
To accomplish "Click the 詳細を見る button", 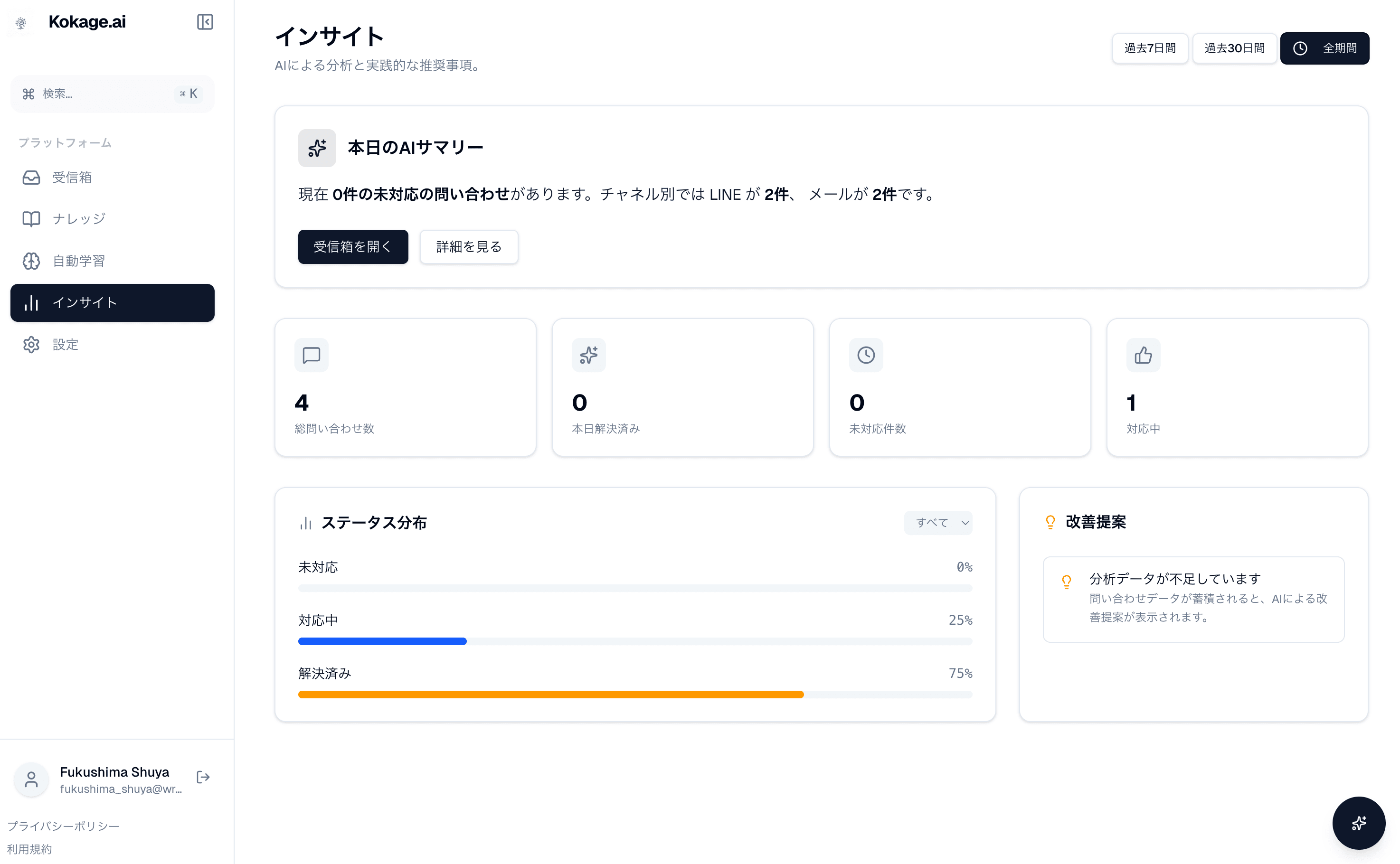I will [469, 247].
